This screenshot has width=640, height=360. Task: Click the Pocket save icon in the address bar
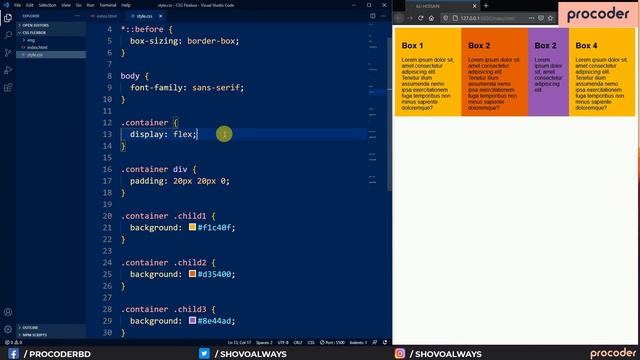[x=541, y=18]
